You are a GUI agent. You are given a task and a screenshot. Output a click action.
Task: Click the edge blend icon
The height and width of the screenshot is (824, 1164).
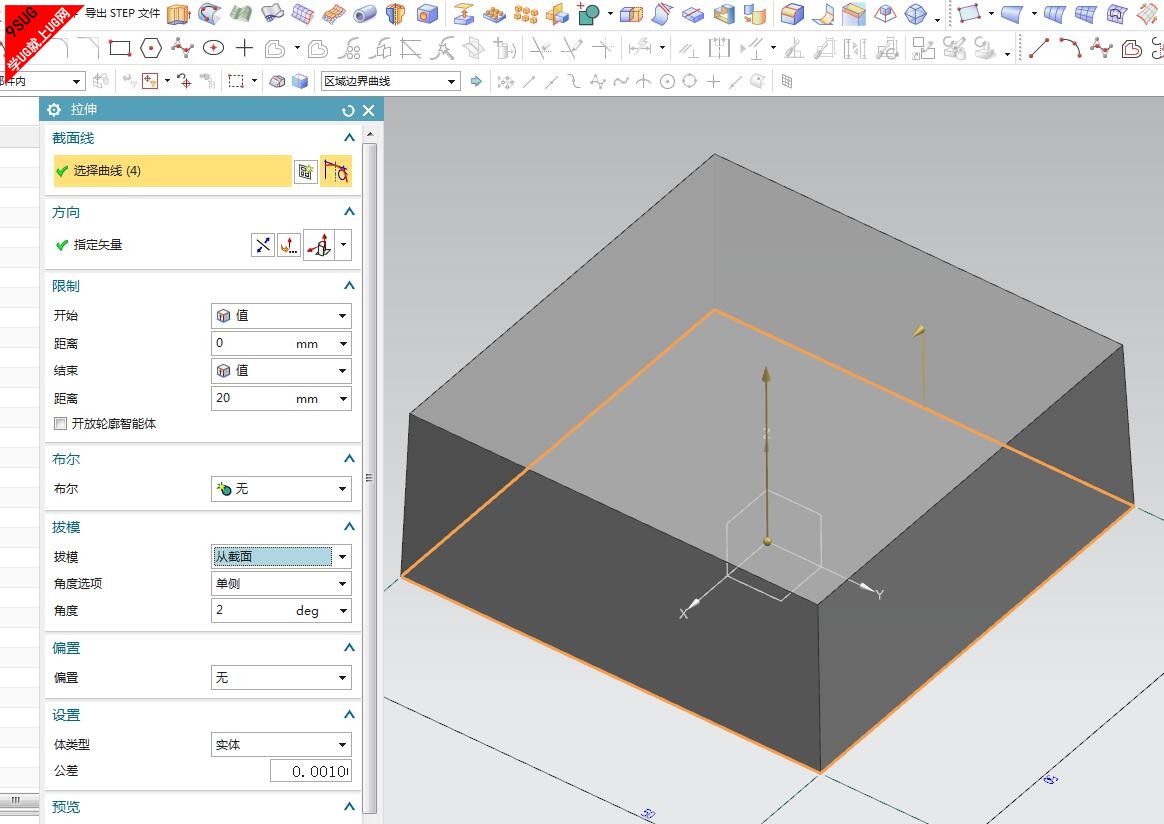point(792,13)
